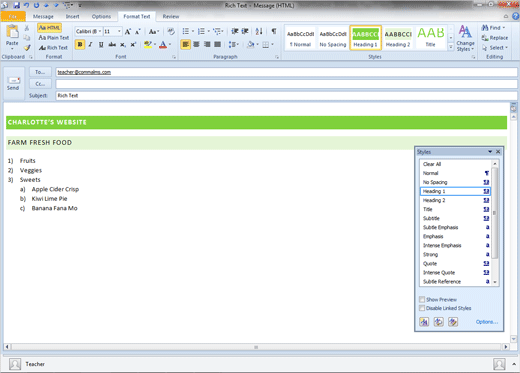Switch to the Insert tab
Screen dimensions: 520x373
[x=72, y=16]
